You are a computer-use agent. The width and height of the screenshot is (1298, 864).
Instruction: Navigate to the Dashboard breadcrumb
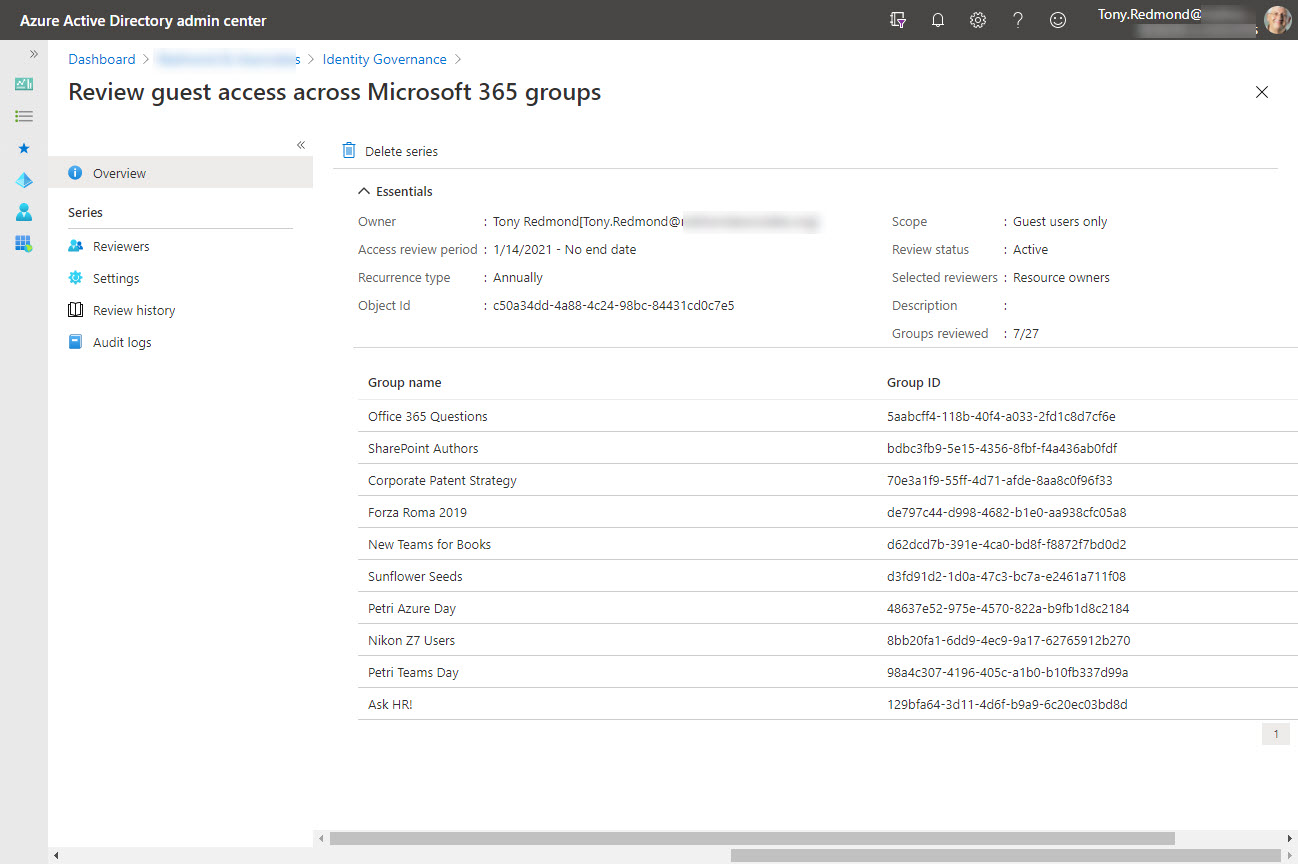click(101, 59)
